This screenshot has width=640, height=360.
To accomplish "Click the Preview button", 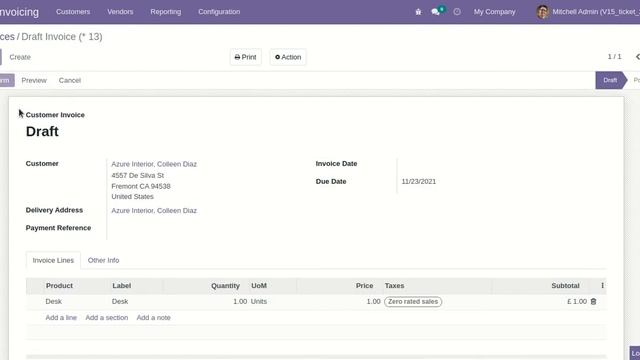I will (34, 80).
